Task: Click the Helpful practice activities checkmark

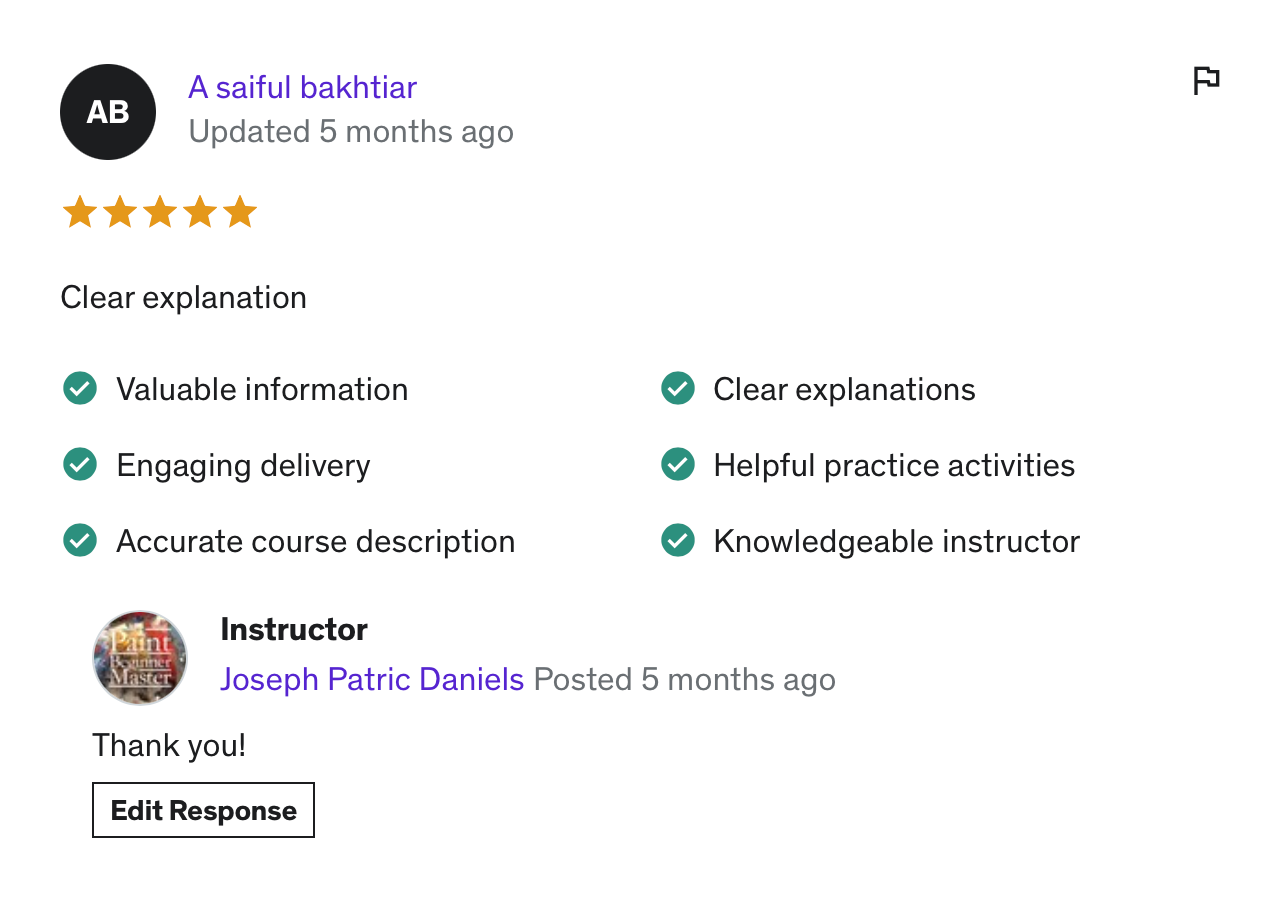Action: 678,464
